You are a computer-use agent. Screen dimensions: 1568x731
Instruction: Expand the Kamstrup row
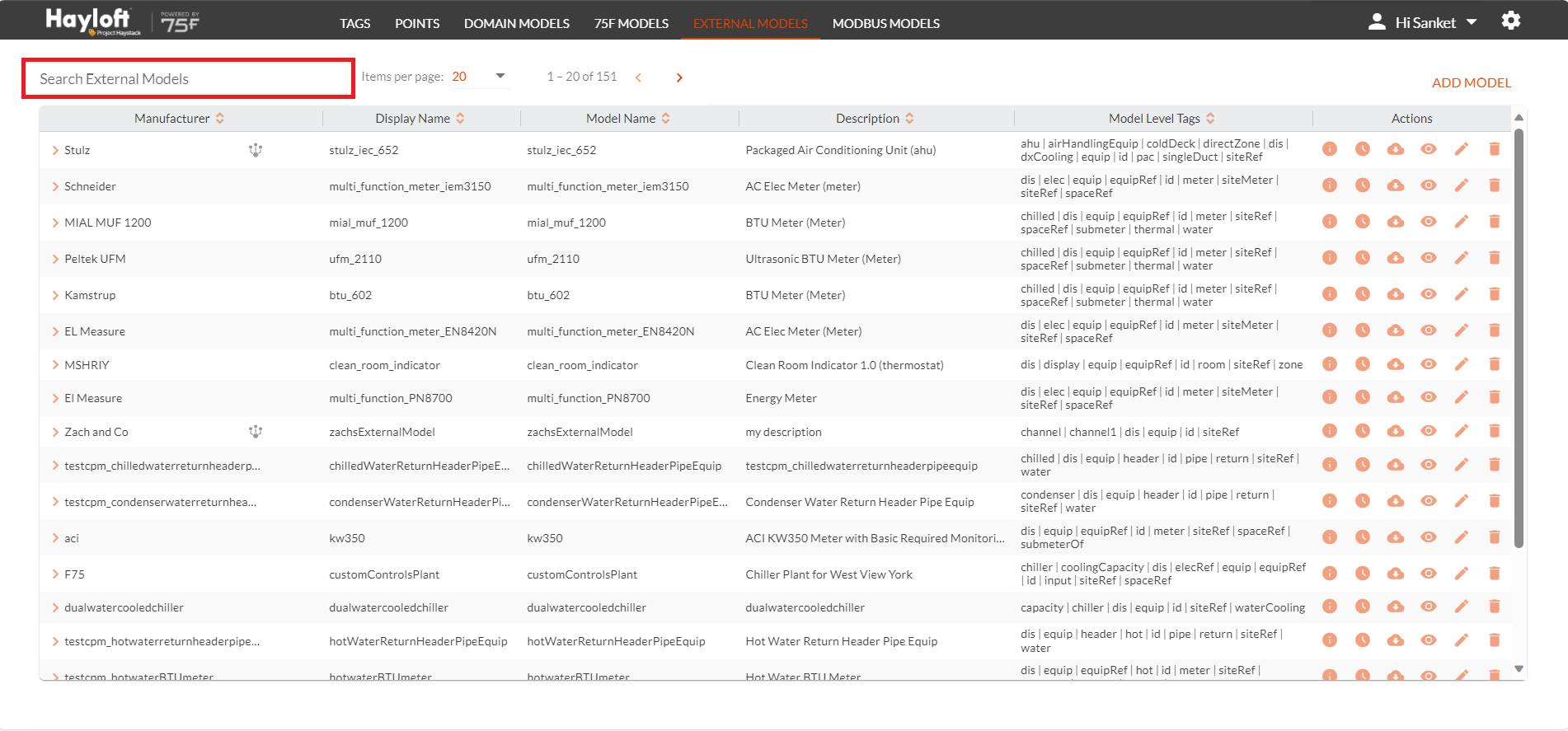point(55,295)
